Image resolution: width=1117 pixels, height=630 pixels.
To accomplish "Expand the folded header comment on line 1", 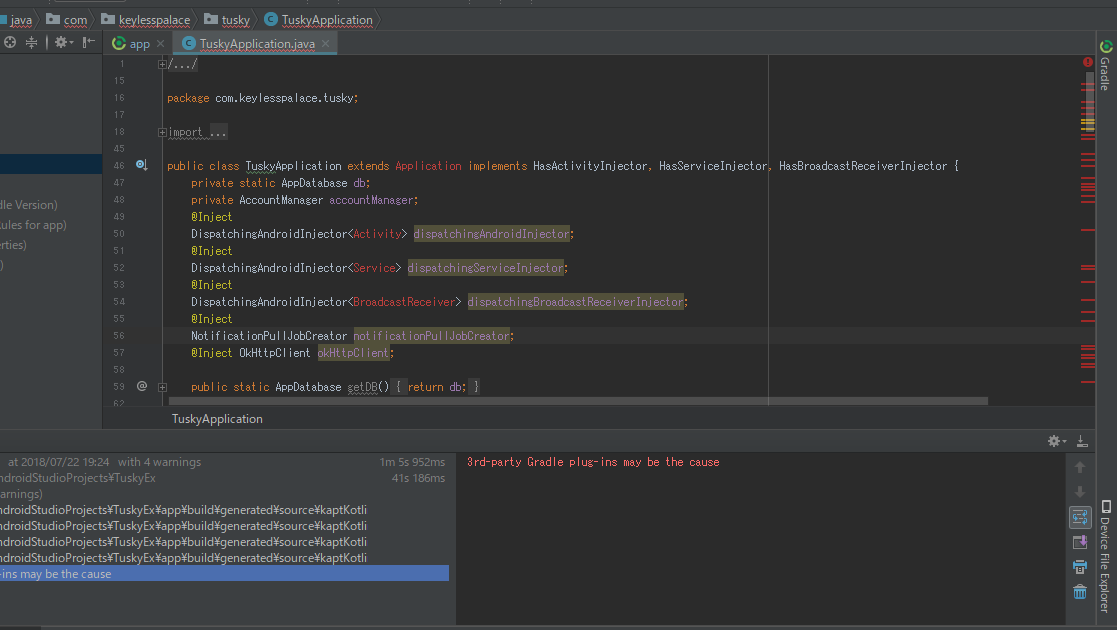I will coord(162,64).
